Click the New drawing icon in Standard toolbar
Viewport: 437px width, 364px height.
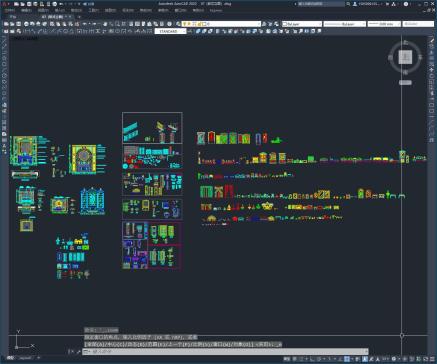pos(6,24)
